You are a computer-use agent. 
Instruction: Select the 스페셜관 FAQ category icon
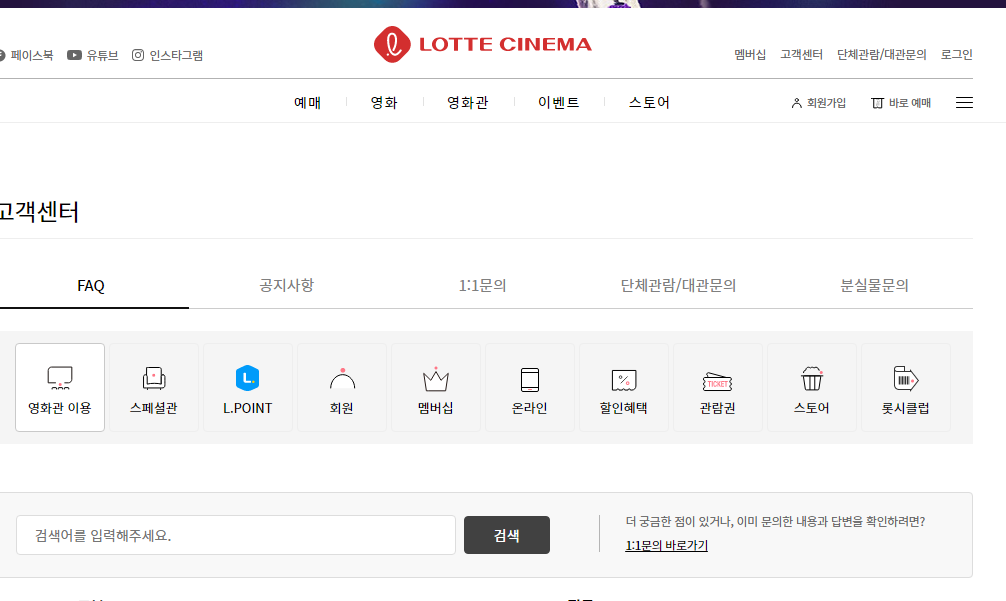click(x=154, y=387)
